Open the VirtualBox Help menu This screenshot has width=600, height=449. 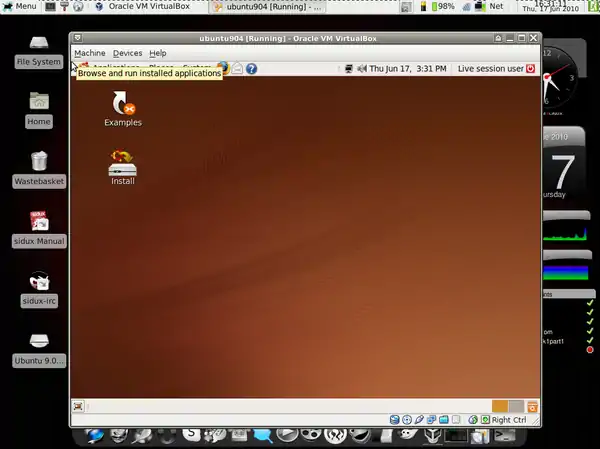[158, 53]
